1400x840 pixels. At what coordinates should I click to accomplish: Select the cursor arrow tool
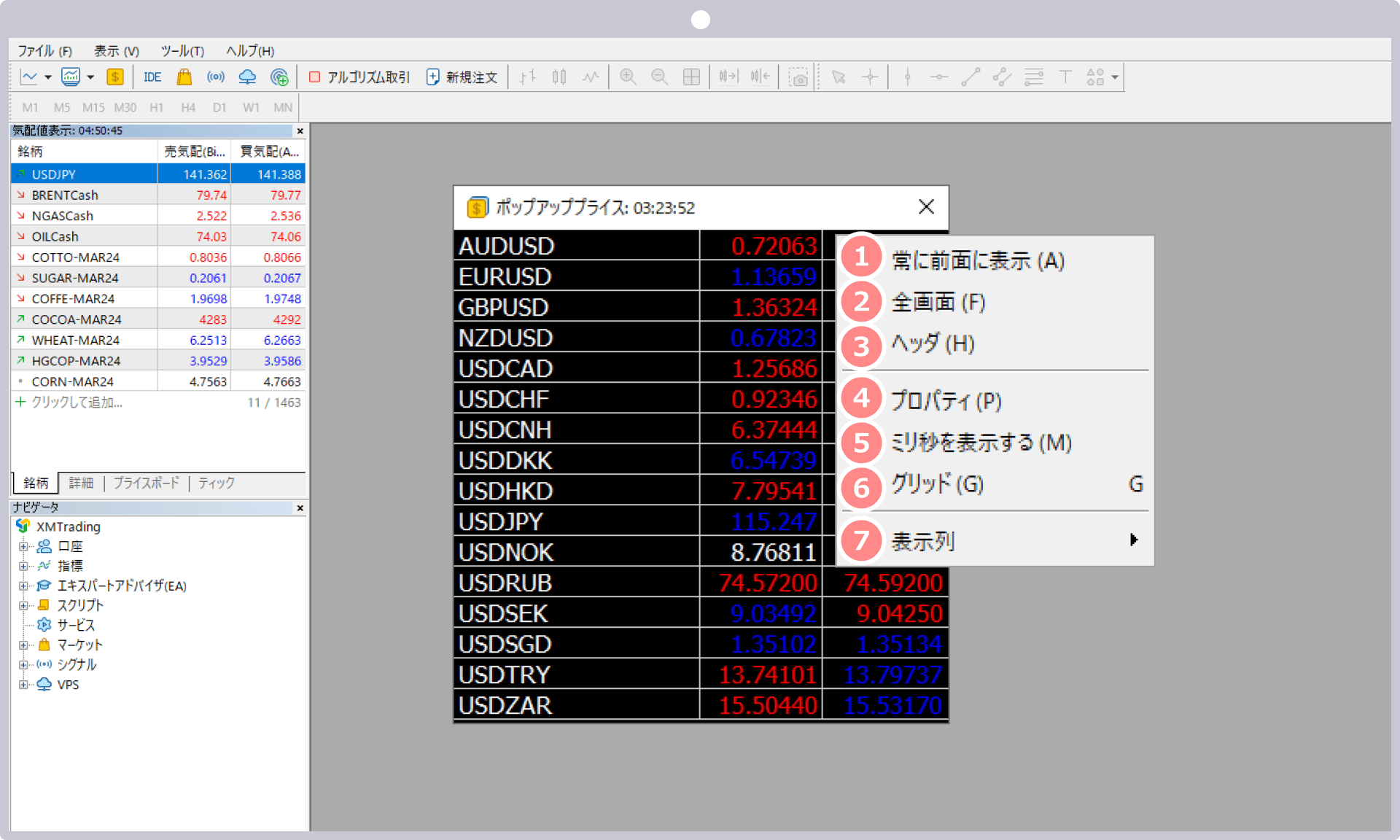[839, 77]
